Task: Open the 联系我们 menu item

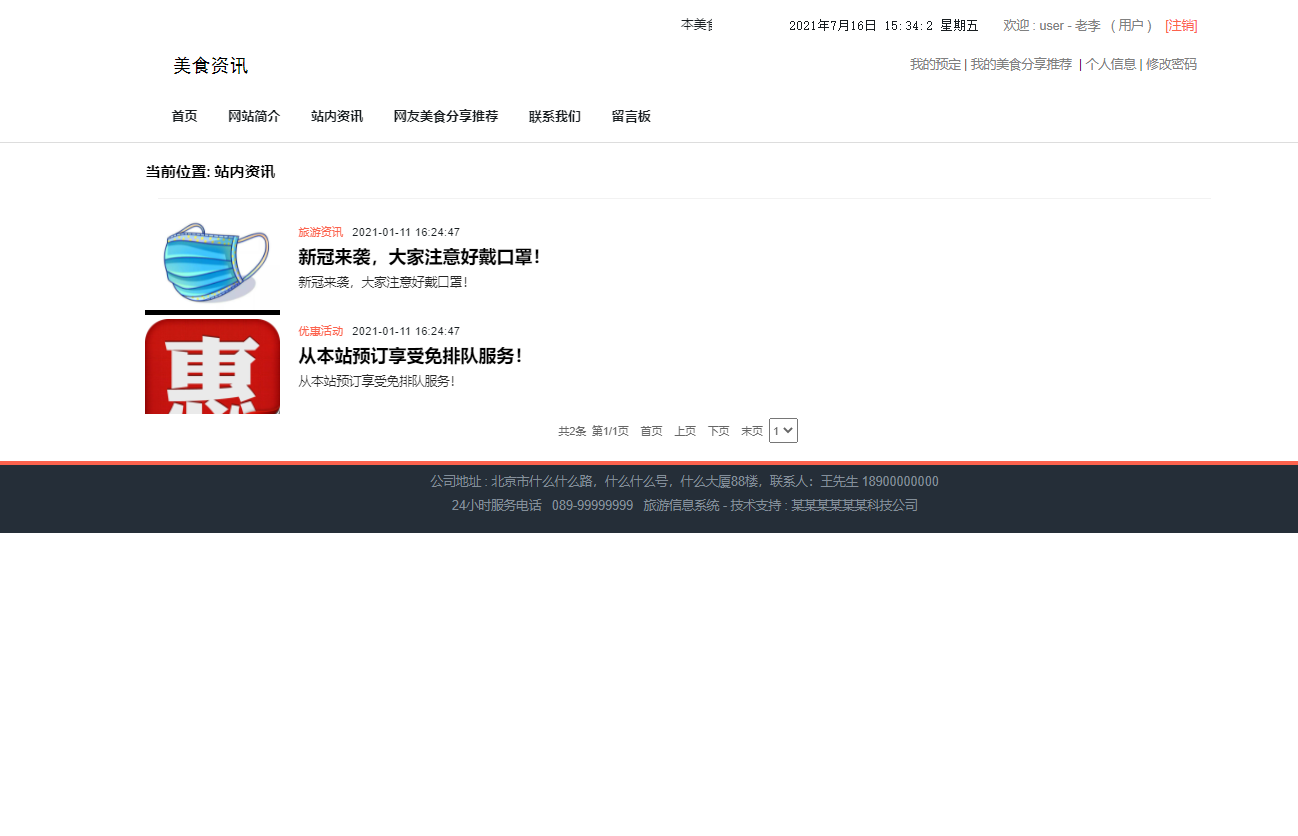Action: coord(555,116)
